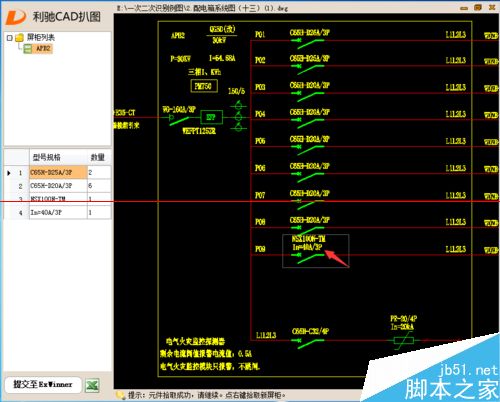Click the hint icon in the status bar
The height and width of the screenshot is (402, 500).
(x=120, y=395)
